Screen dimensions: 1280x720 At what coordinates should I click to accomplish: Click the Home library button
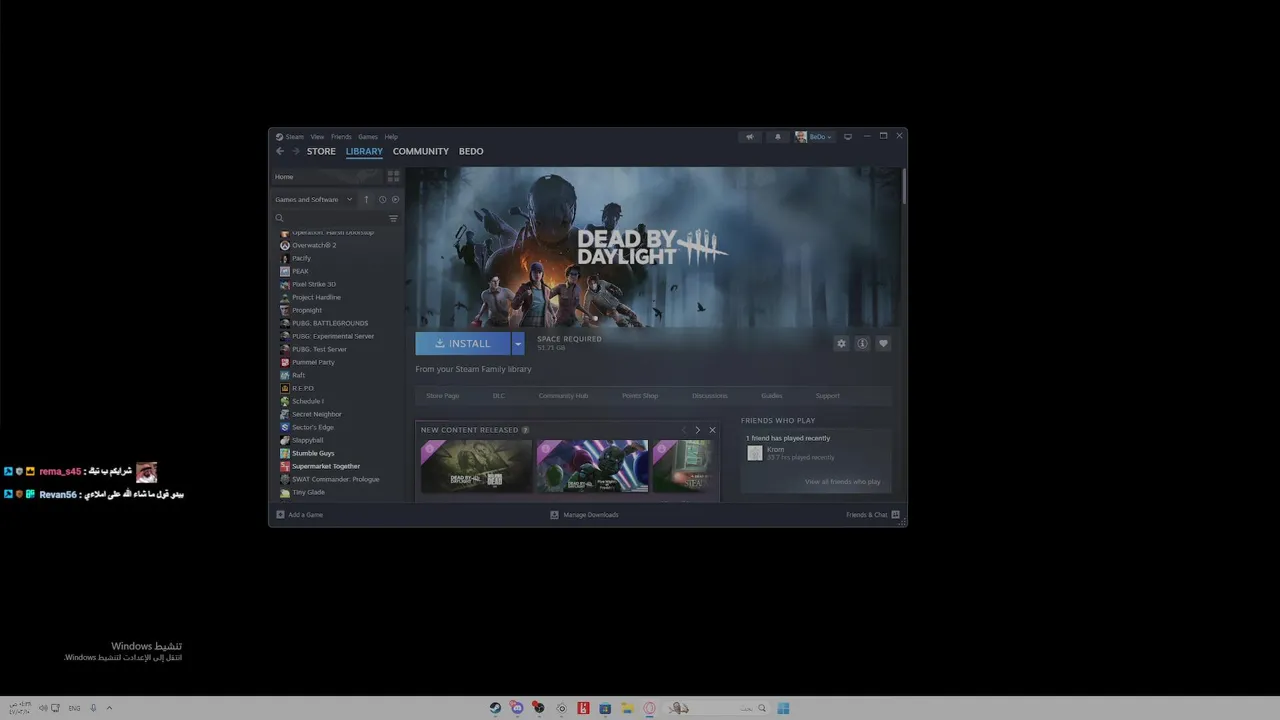click(327, 176)
